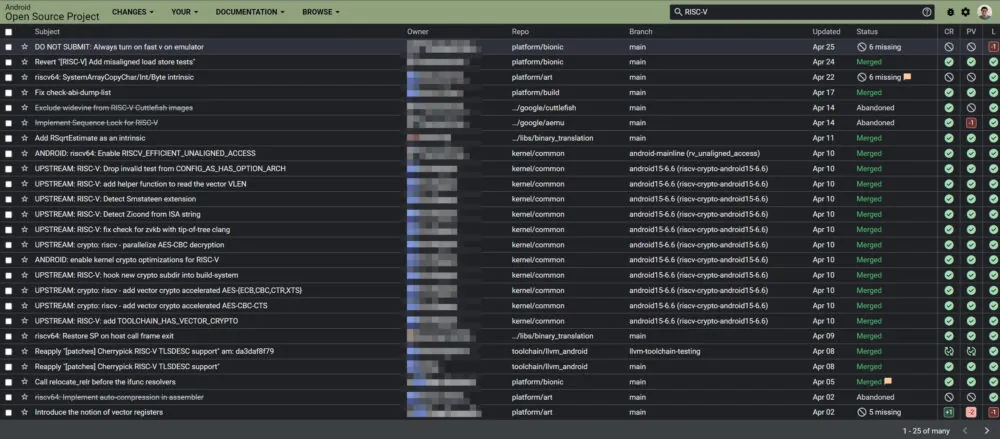
Task: Open 'UPSTREAM: RISC-V: Detect Smstateen extension' change
Action: tap(115, 199)
